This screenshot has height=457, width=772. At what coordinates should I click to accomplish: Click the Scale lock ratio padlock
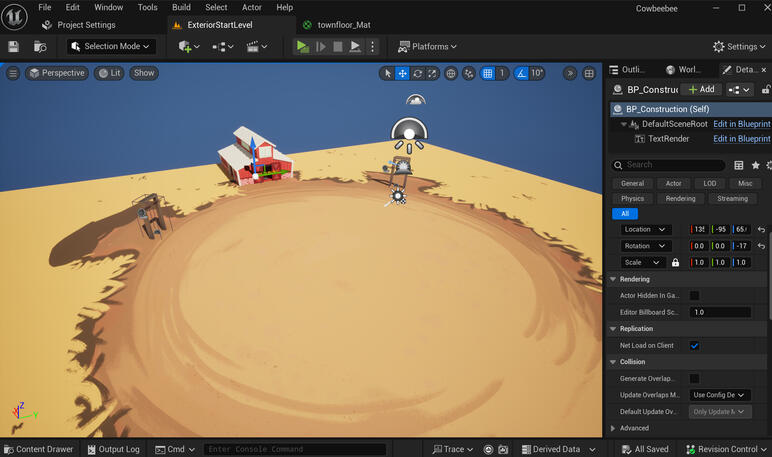click(x=676, y=262)
